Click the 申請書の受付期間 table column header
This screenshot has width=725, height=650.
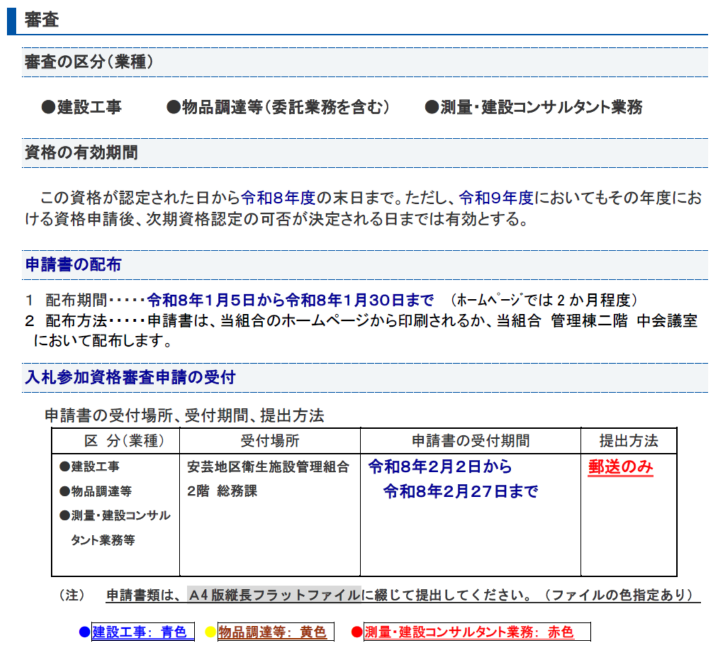470,441
